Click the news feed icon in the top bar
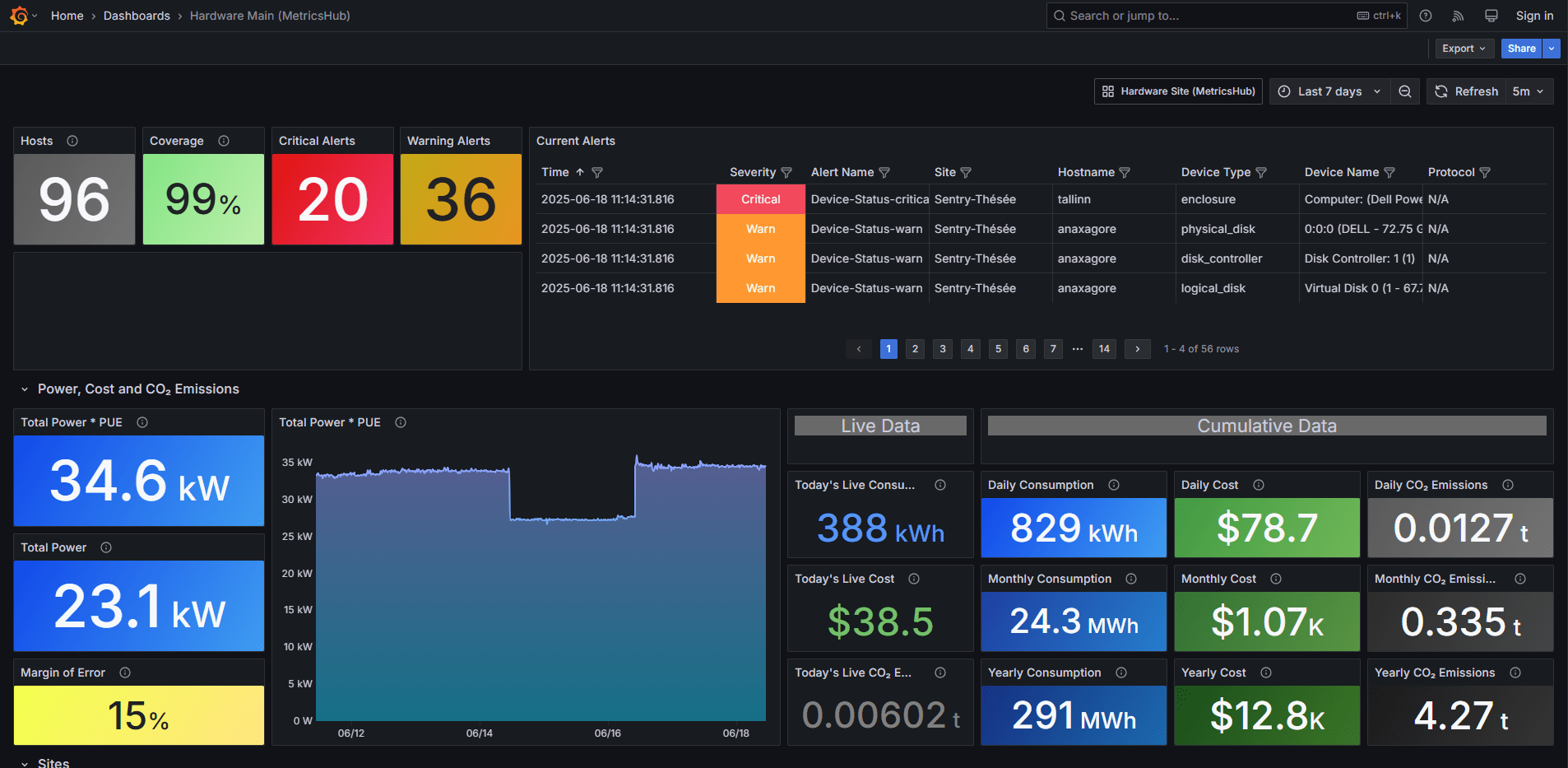The image size is (1568, 768). (x=1458, y=16)
